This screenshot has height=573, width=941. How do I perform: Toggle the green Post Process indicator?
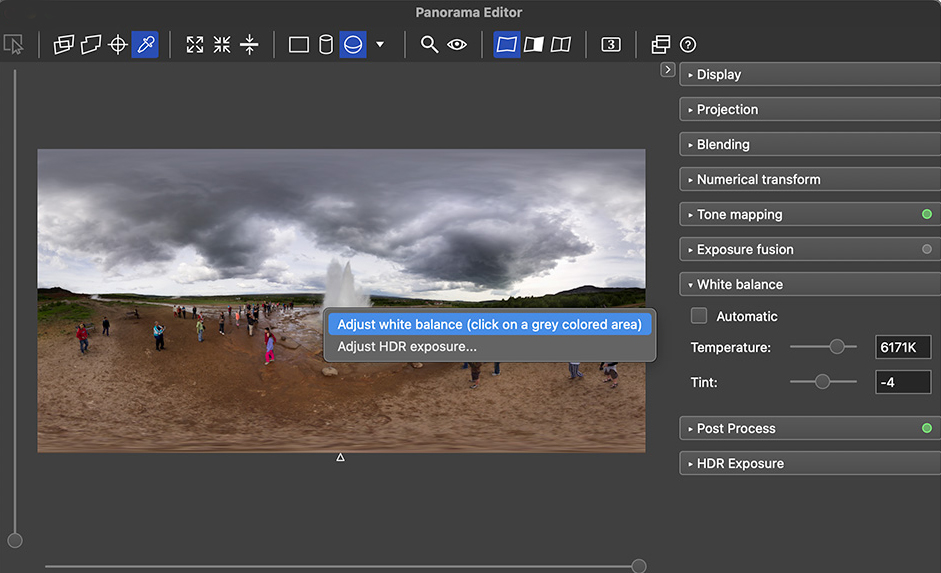(x=926, y=428)
